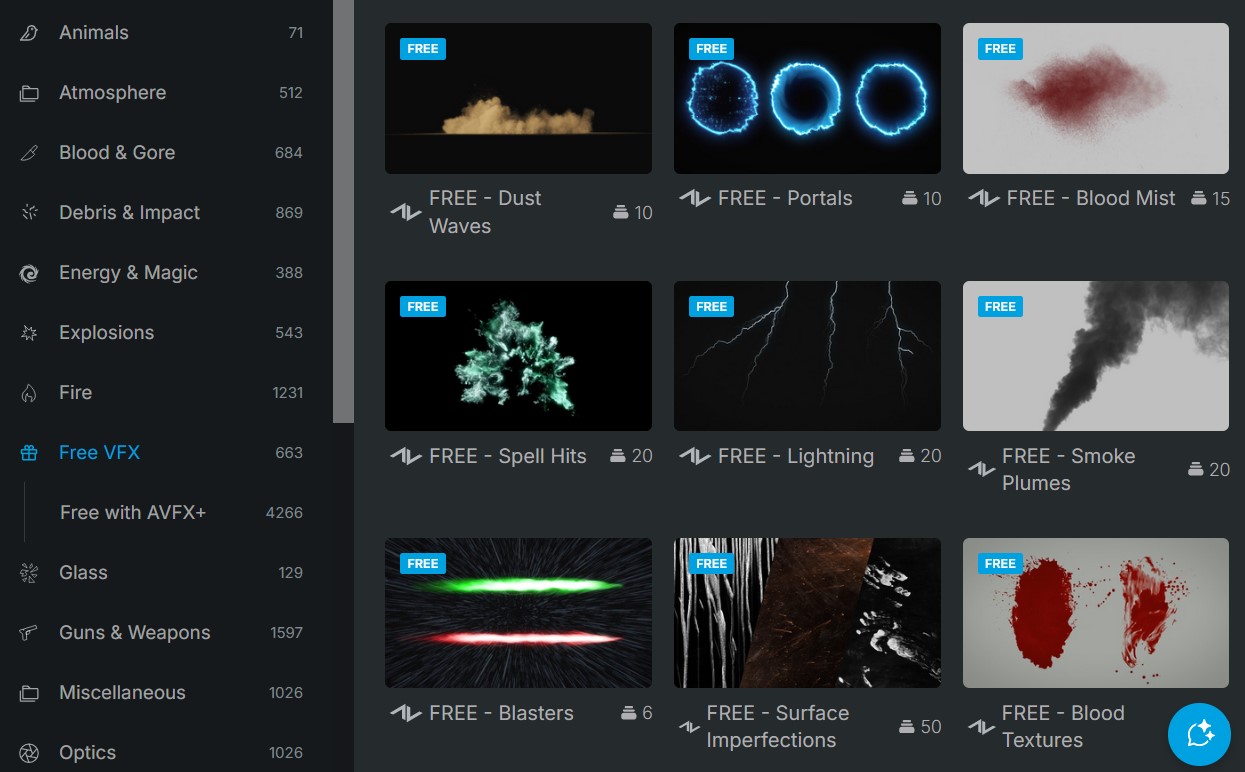Click the Blood & Gore knife icon
The width and height of the screenshot is (1245, 772).
pyautogui.click(x=30, y=153)
